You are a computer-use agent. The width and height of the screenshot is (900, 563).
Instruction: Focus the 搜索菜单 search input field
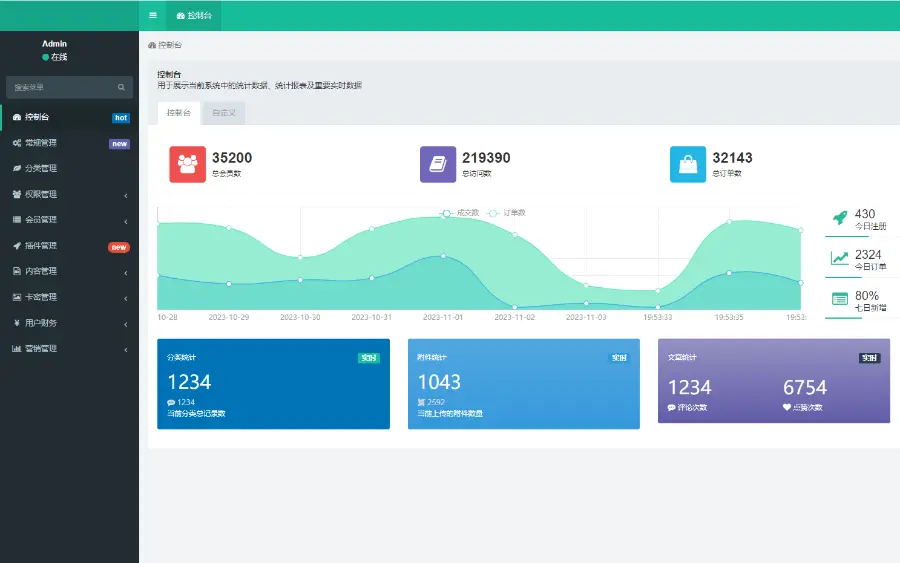[x=60, y=87]
